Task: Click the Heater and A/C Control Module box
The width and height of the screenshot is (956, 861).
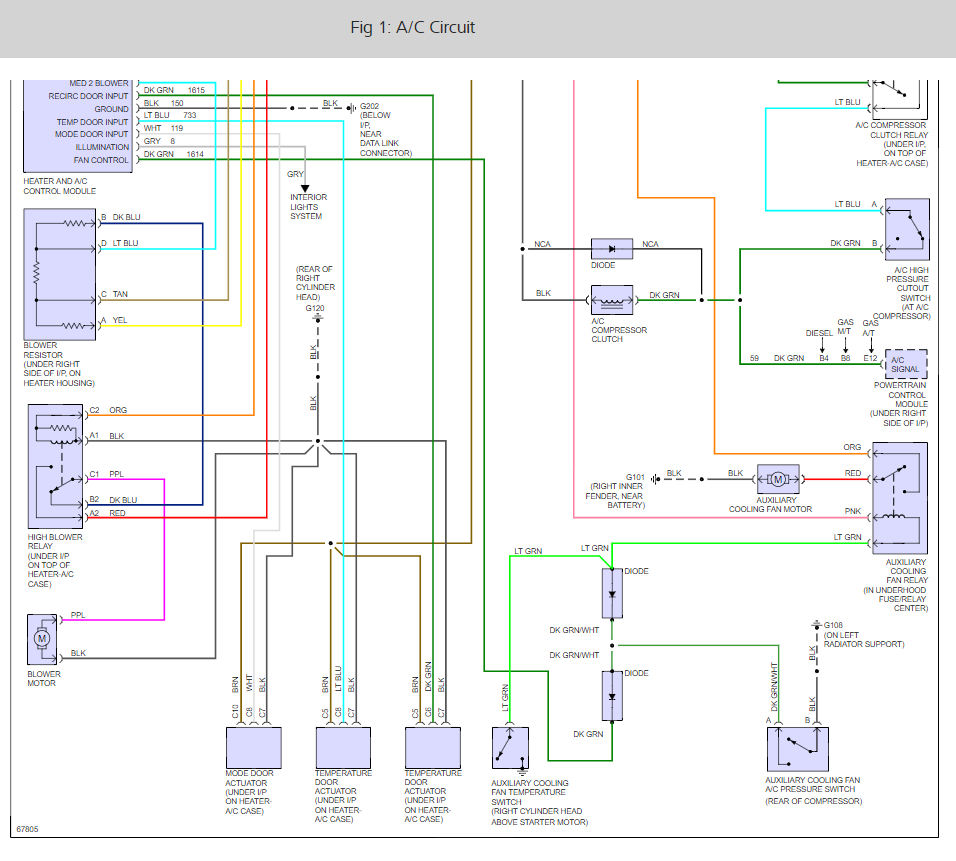Action: 78,126
